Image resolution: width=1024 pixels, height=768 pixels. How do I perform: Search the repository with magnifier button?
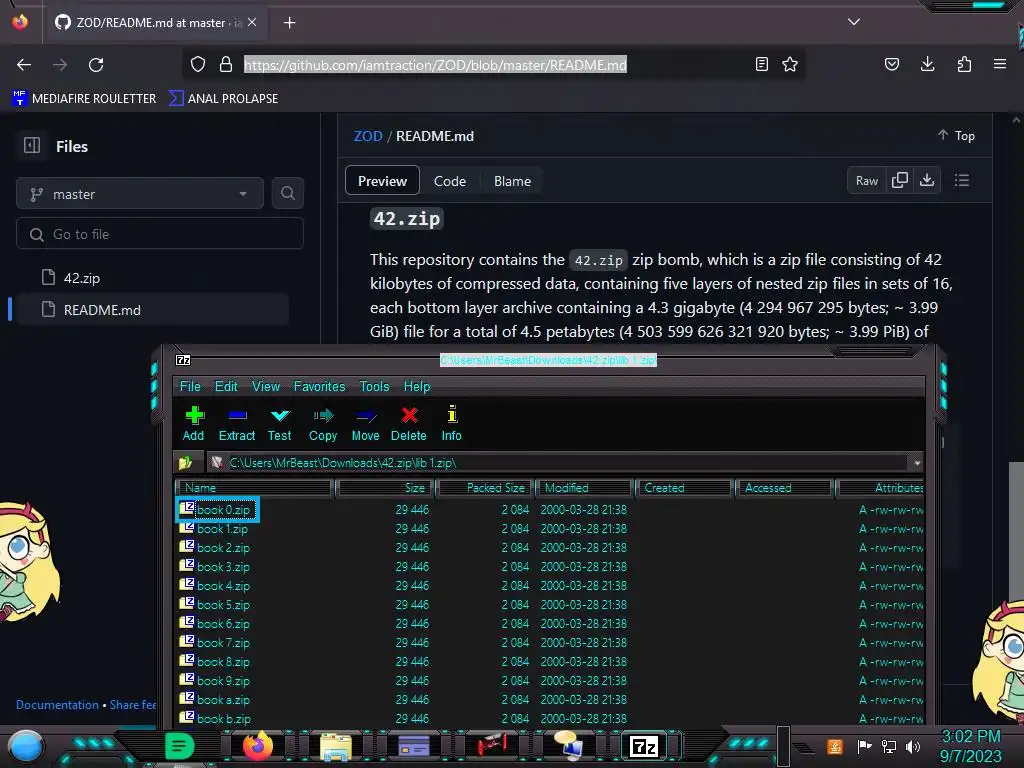[x=287, y=193]
